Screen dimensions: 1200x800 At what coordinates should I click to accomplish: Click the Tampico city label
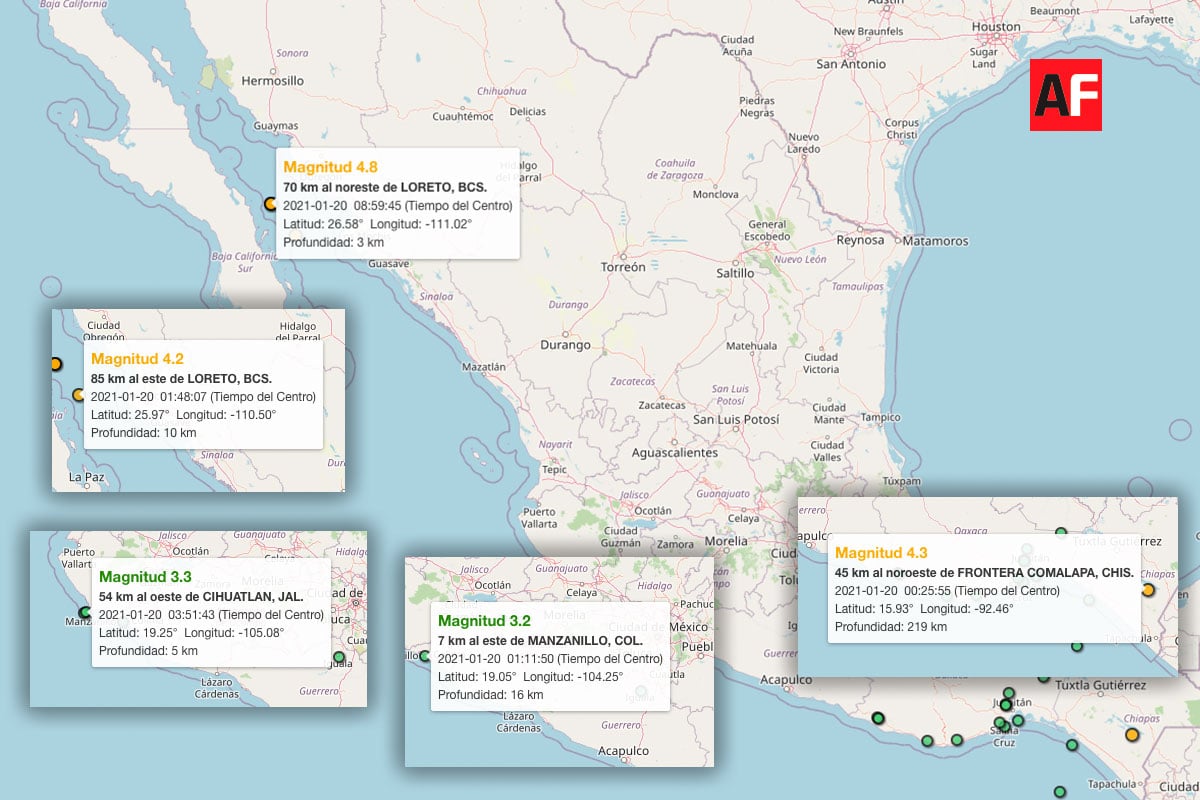880,417
